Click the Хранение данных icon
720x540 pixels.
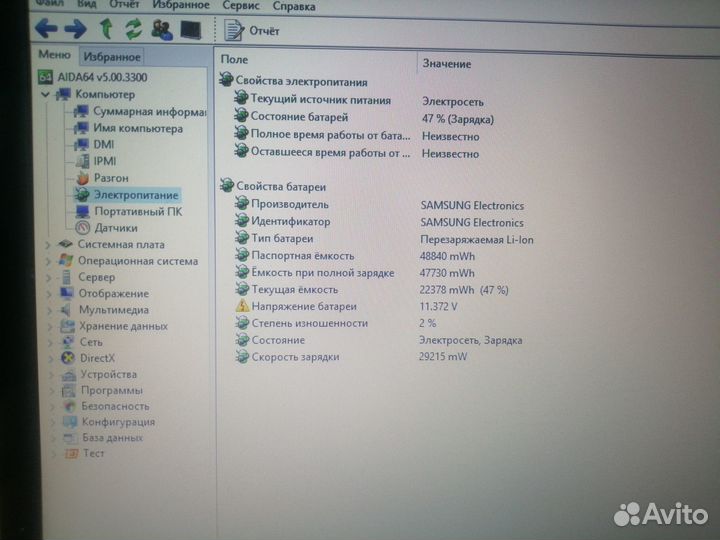click(68, 326)
